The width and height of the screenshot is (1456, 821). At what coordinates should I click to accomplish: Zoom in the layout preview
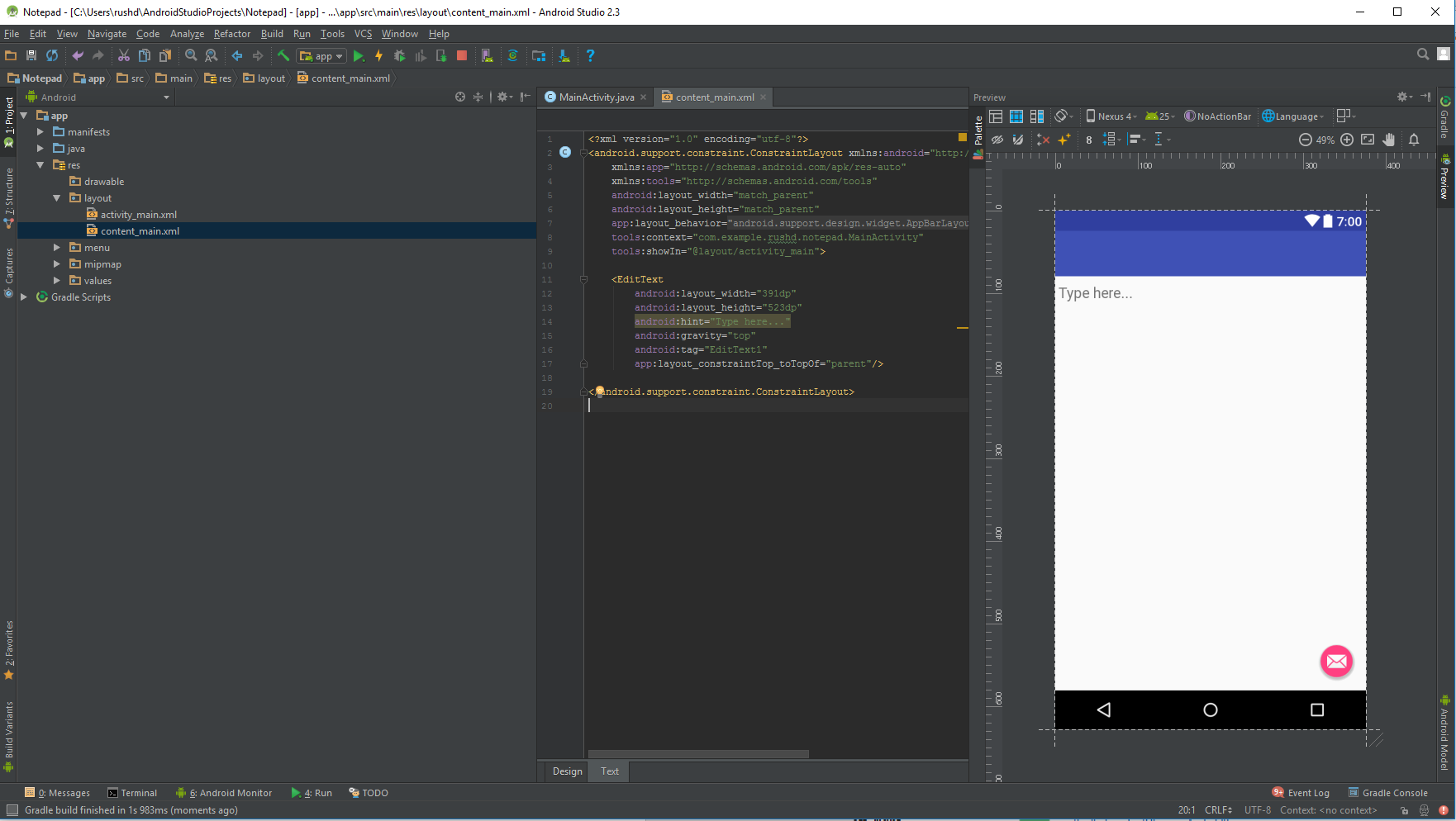1347,140
